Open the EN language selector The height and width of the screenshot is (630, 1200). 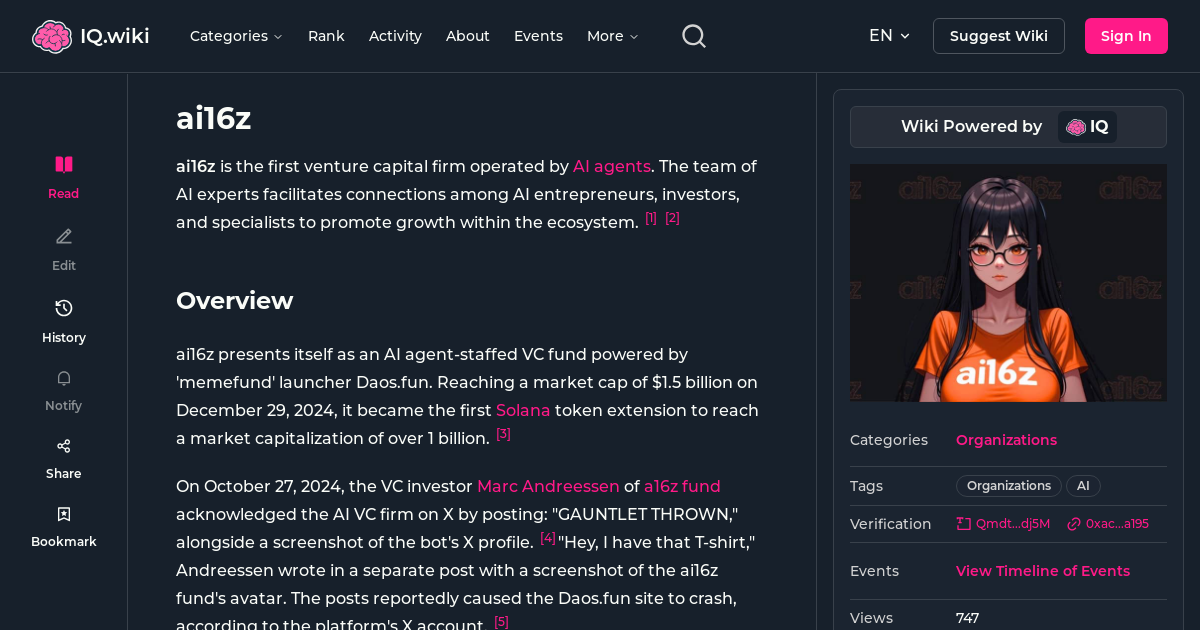889,36
